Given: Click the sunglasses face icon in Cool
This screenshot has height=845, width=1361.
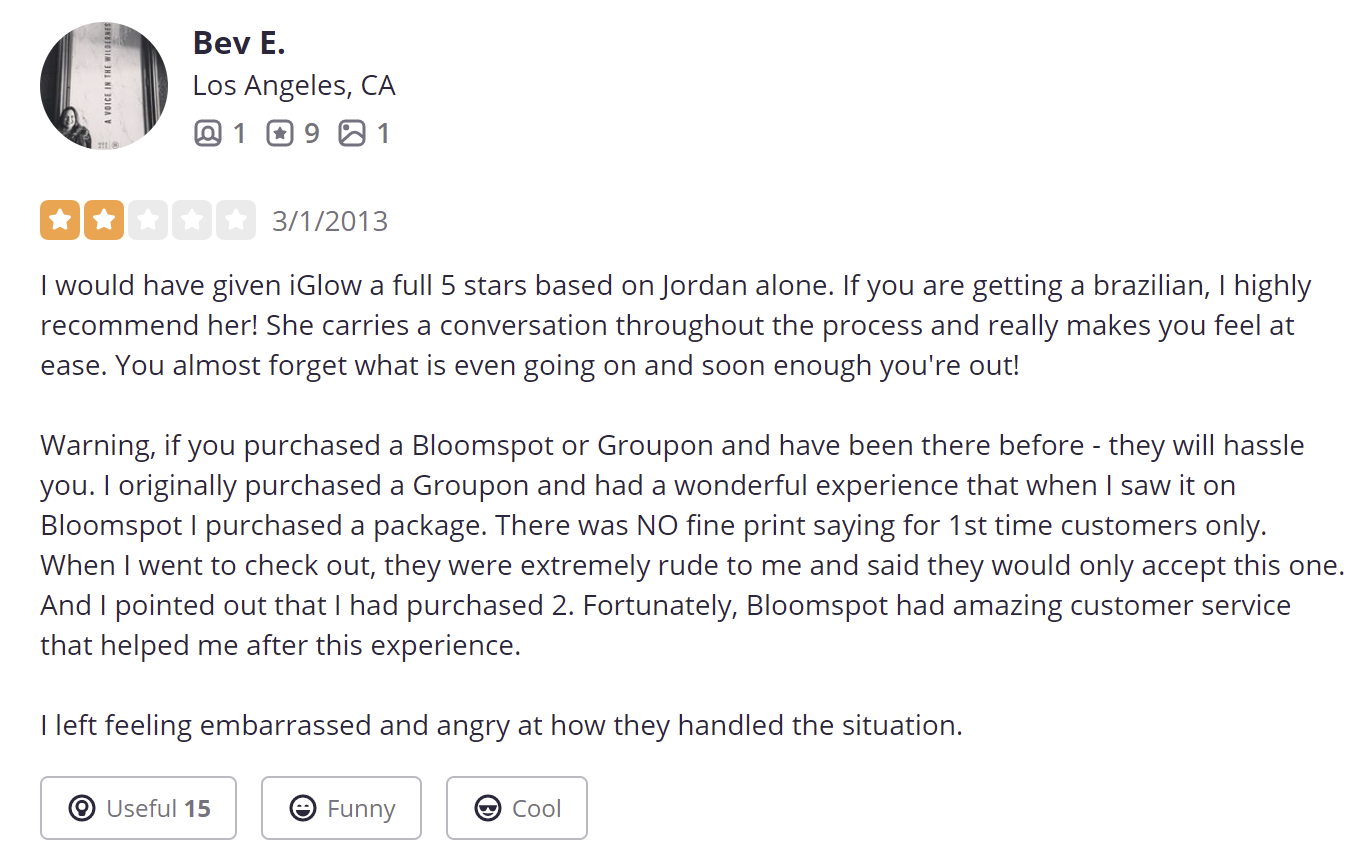Looking at the screenshot, I should [487, 808].
